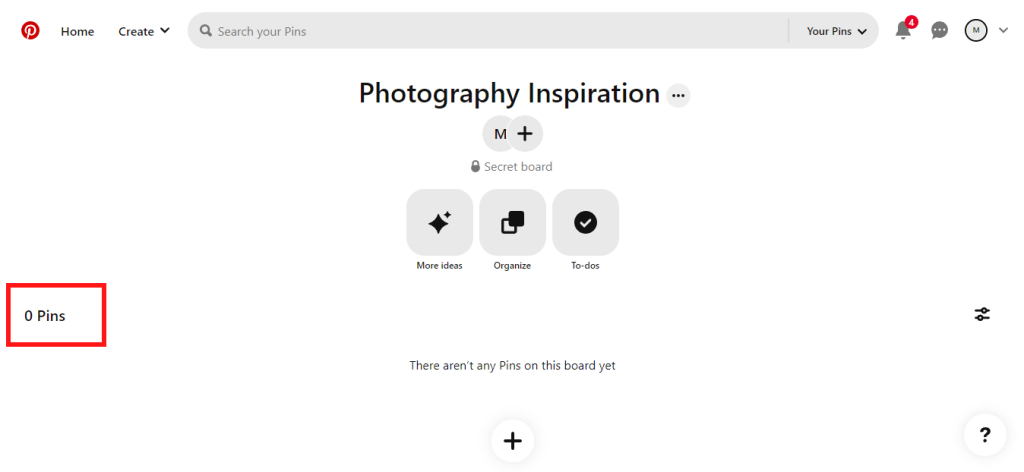The width and height of the screenshot is (1024, 472).
Task: Open the messages chat bubble
Action: point(939,31)
